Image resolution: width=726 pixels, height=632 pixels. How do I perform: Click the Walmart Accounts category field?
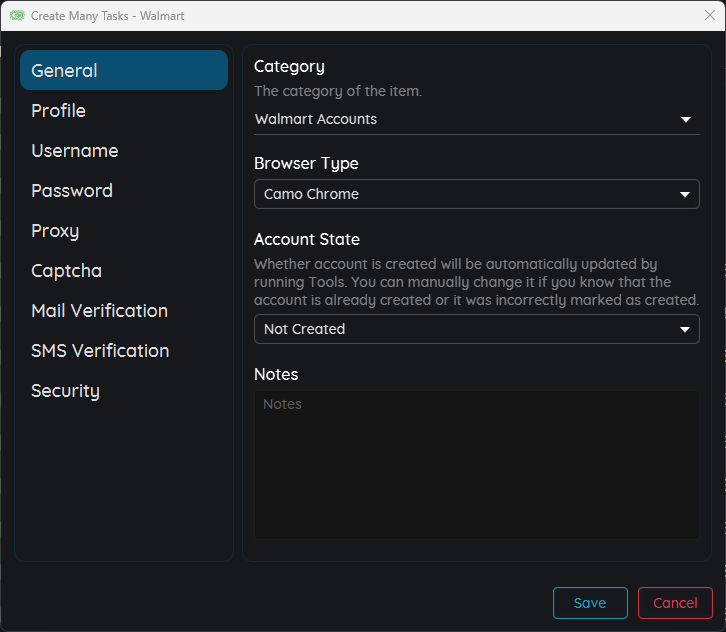tap(460, 120)
